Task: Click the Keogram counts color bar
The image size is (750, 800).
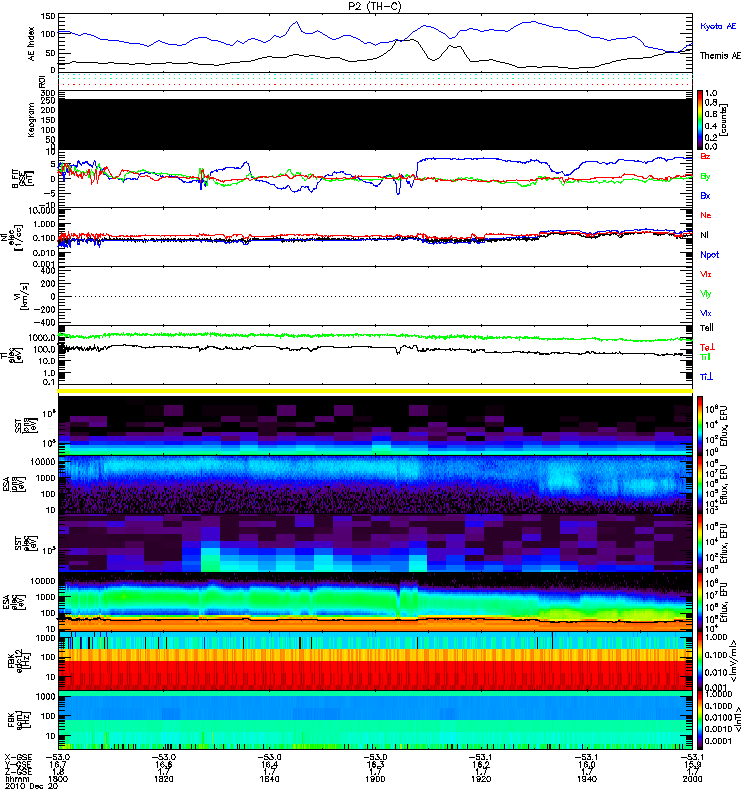Action: pyautogui.click(x=700, y=120)
